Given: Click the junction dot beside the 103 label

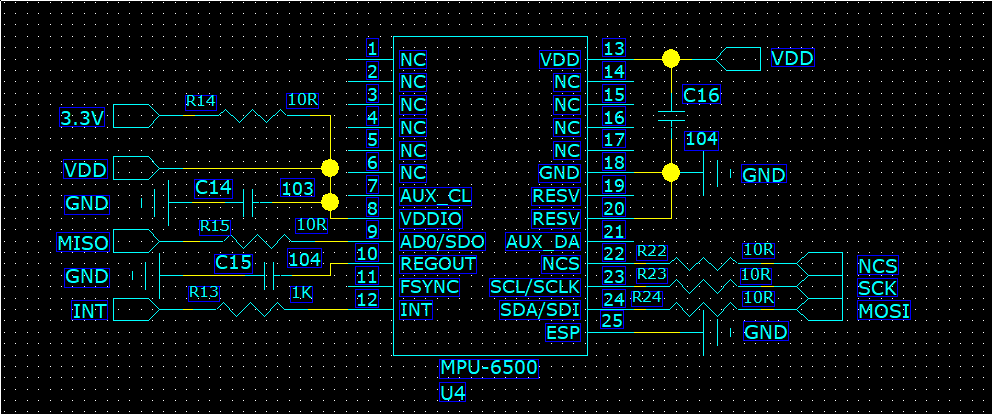Looking at the screenshot, I should click(330, 202).
